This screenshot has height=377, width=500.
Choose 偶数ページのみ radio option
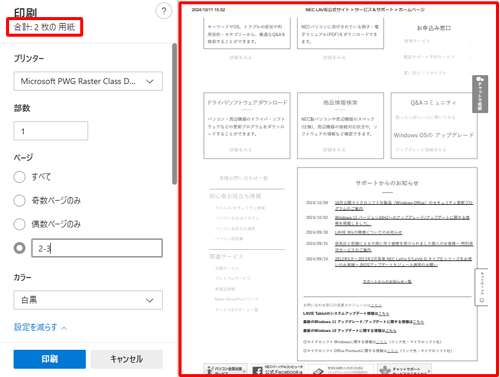click(x=19, y=224)
